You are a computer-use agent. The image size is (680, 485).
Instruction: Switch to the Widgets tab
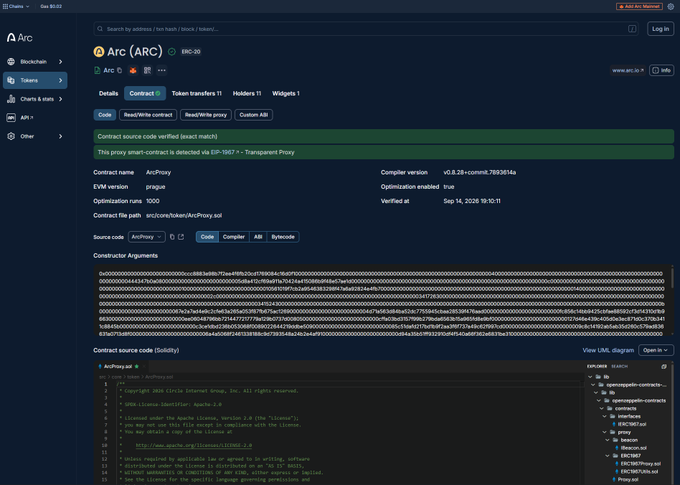pos(286,93)
